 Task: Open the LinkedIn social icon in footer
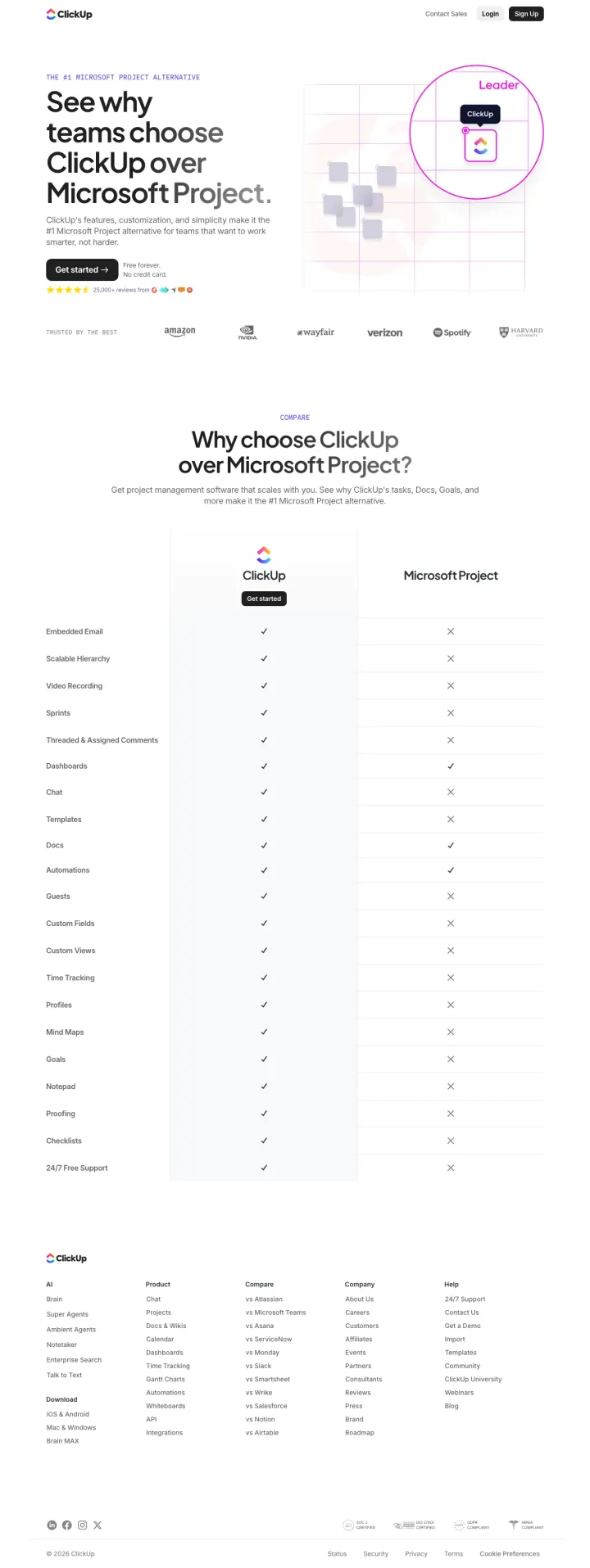pyautogui.click(x=52, y=1525)
